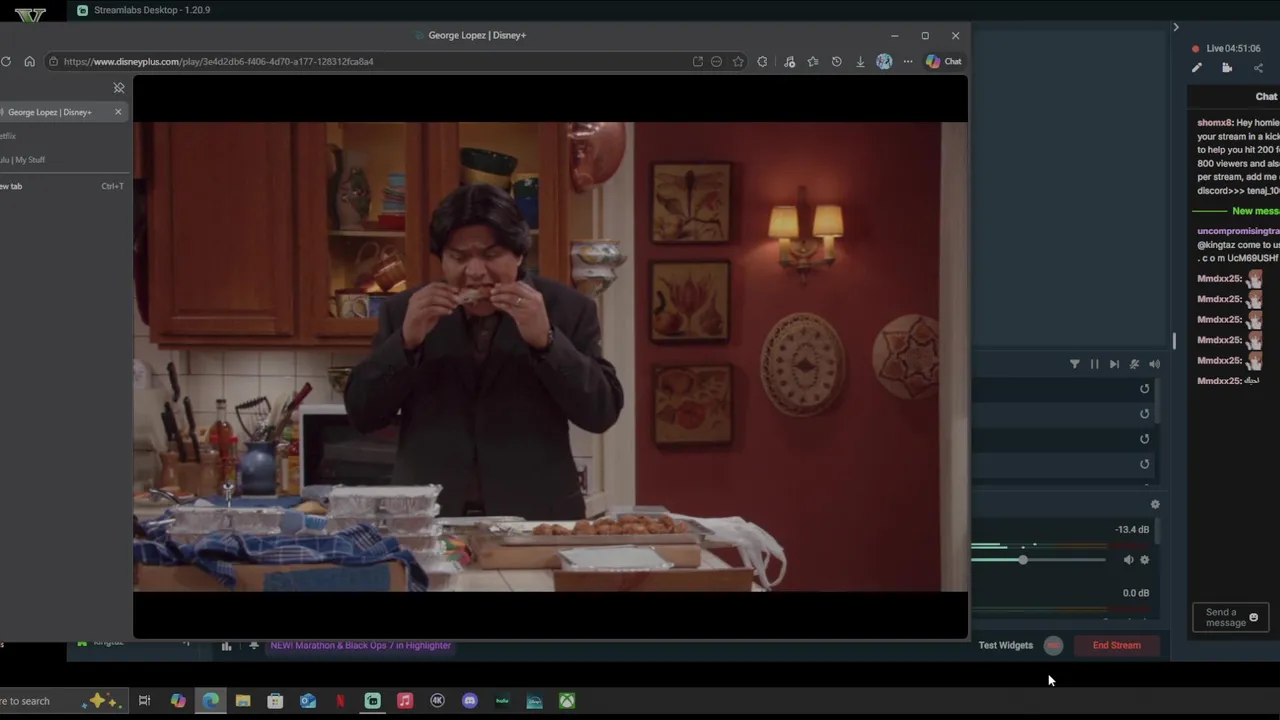The height and width of the screenshot is (720, 1280).
Task: Toggle the REC recording button
Action: pos(1053,645)
